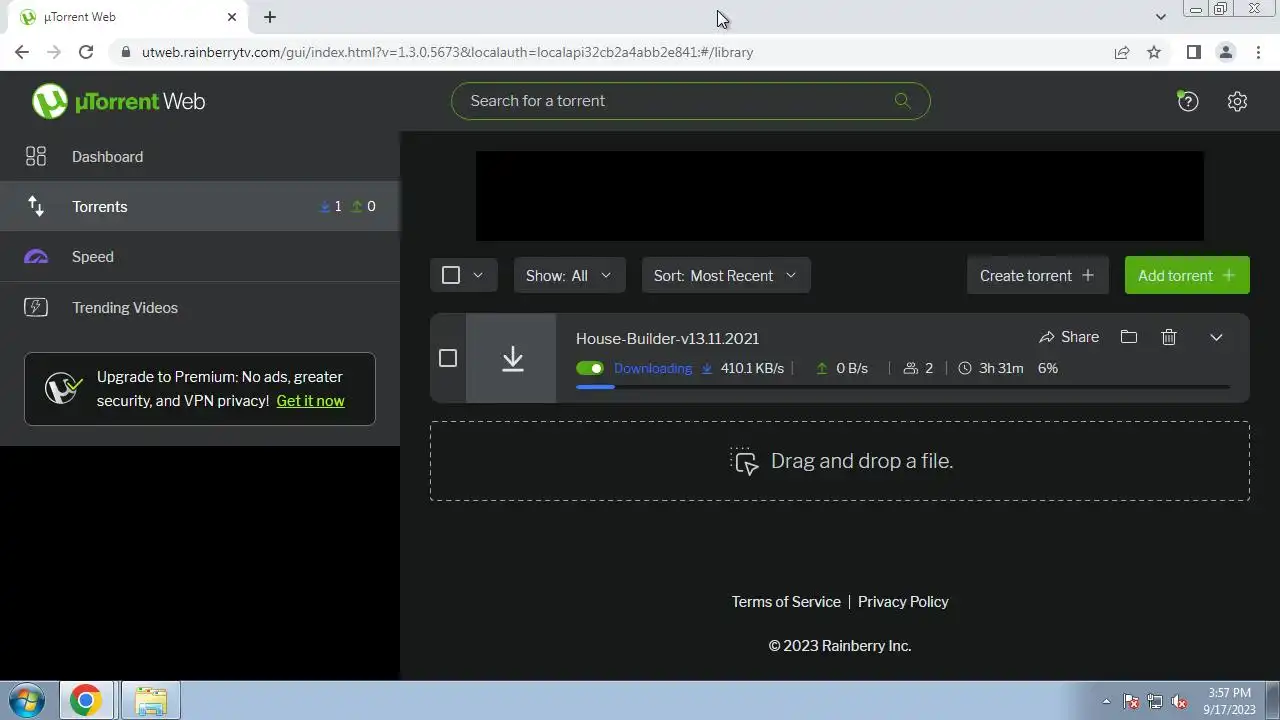Click the Create torrent button
Viewport: 1280px width, 720px height.
[1037, 275]
